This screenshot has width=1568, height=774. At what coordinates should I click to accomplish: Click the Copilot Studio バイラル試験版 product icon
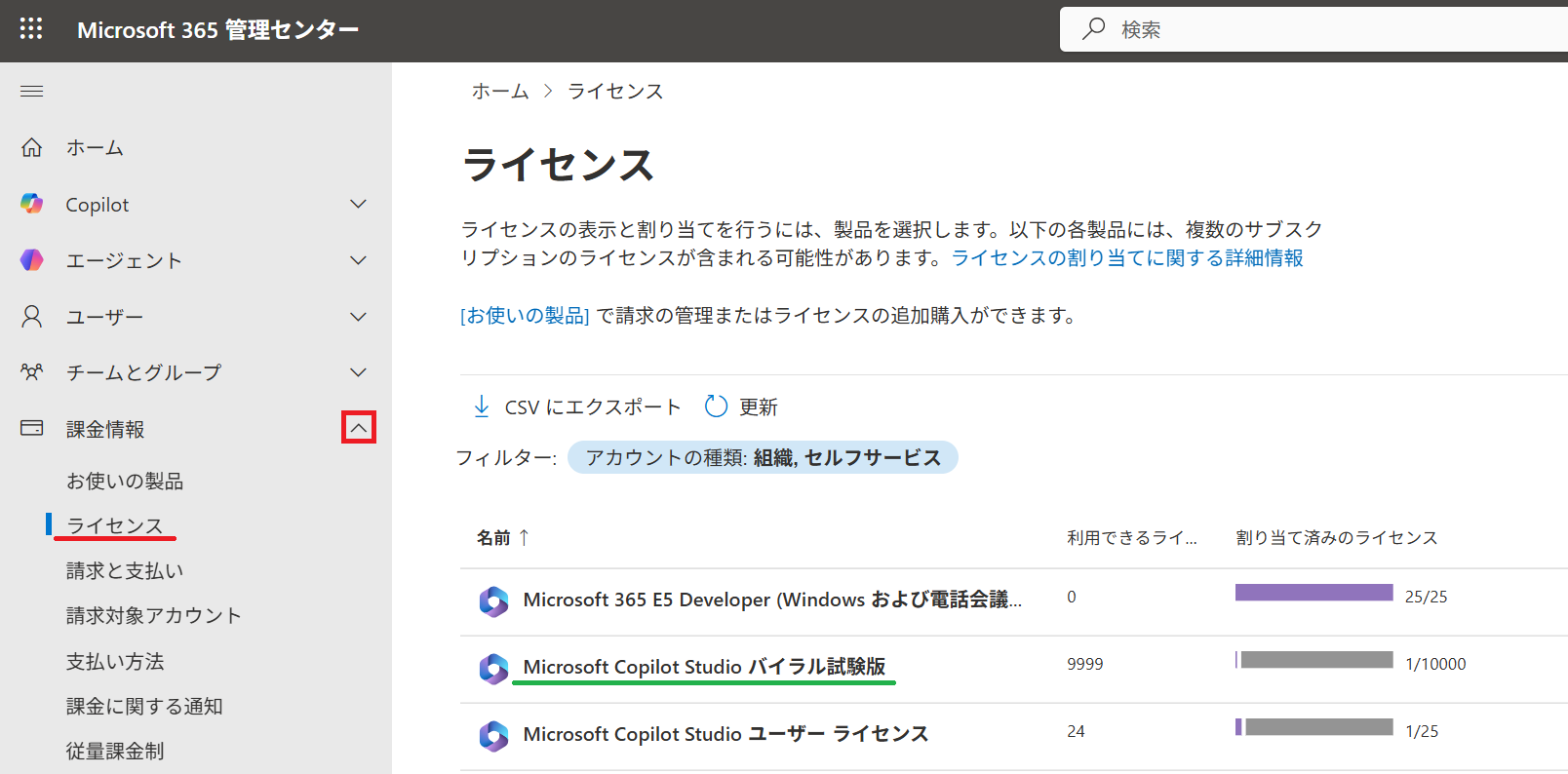pyautogui.click(x=494, y=669)
